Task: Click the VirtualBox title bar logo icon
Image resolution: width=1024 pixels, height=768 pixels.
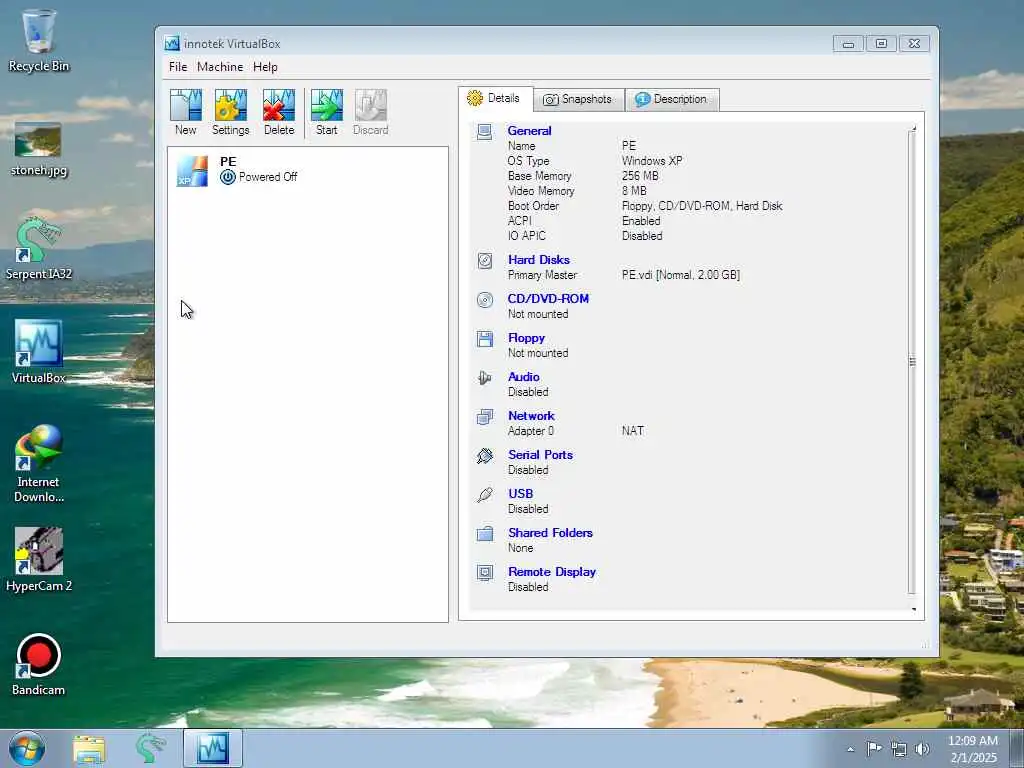Action: (x=172, y=44)
